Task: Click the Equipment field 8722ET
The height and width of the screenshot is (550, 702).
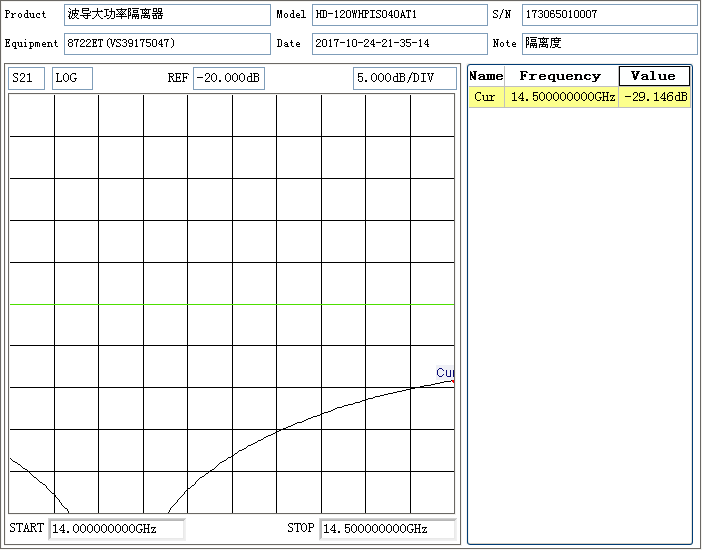Action: click(x=167, y=43)
